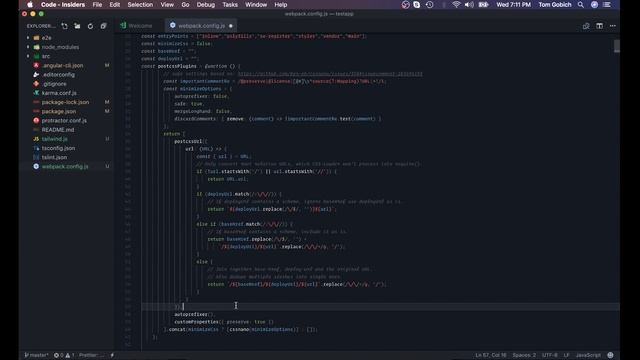Click the github URL in code comment
Image resolution: width=640 pixels, height=360 pixels.
[330, 74]
